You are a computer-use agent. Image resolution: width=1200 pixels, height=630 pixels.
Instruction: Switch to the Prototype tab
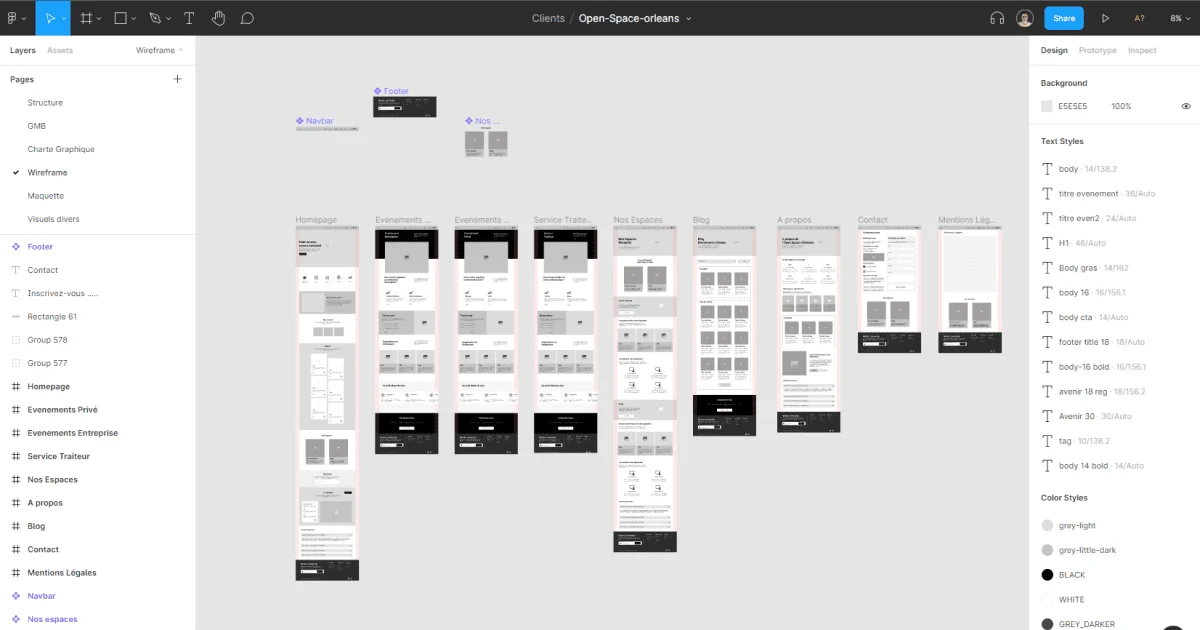1097,50
